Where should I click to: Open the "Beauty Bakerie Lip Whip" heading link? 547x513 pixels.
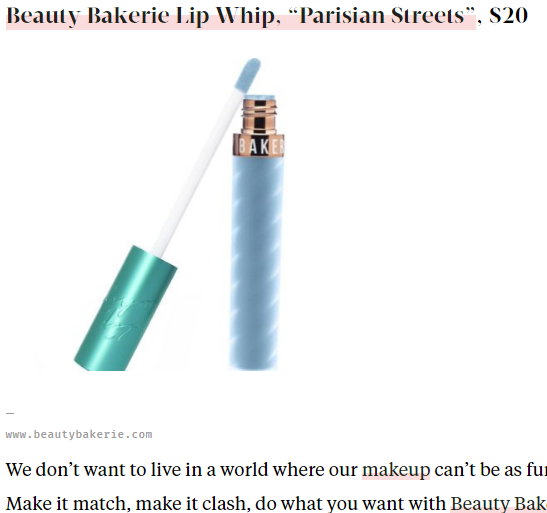241,16
